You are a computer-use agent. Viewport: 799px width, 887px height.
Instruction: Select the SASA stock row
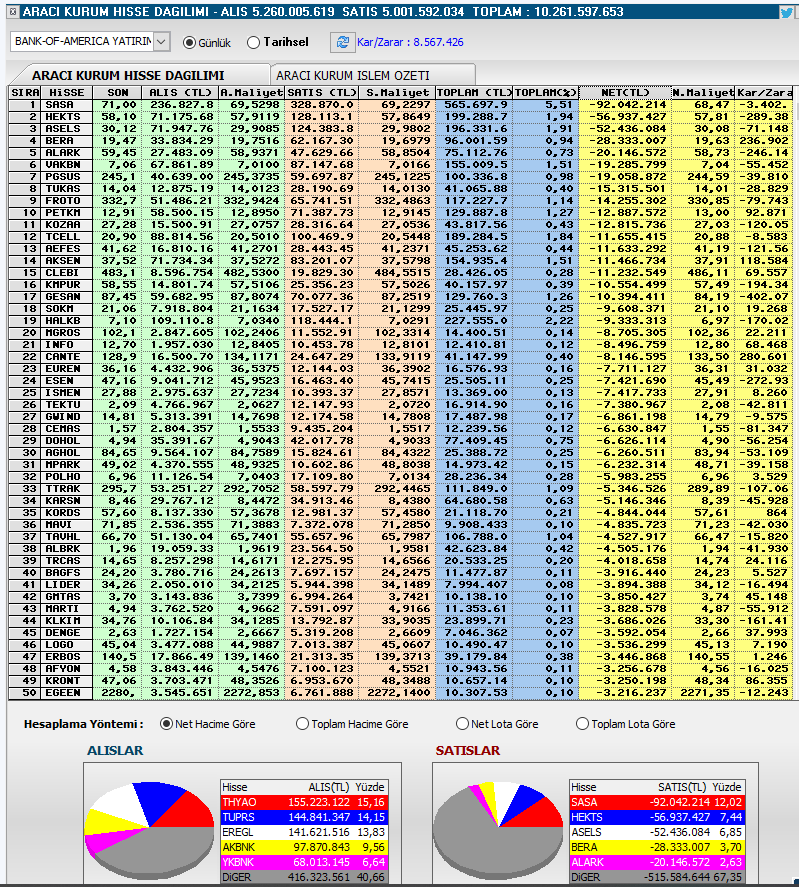coord(401,105)
